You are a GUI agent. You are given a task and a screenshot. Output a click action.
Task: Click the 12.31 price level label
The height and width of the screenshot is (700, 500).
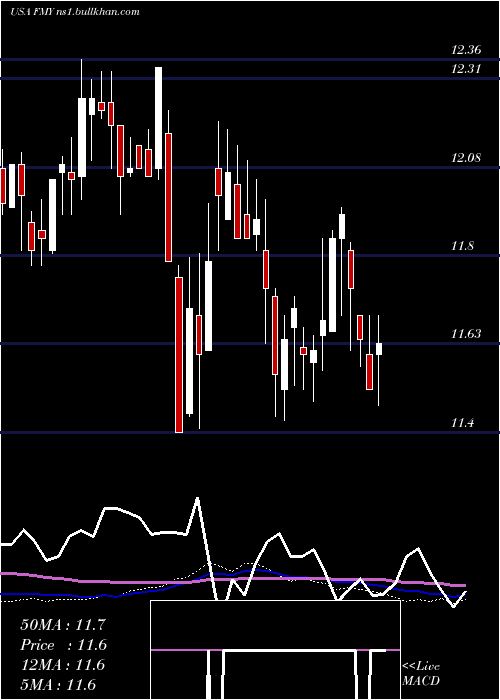466,69
